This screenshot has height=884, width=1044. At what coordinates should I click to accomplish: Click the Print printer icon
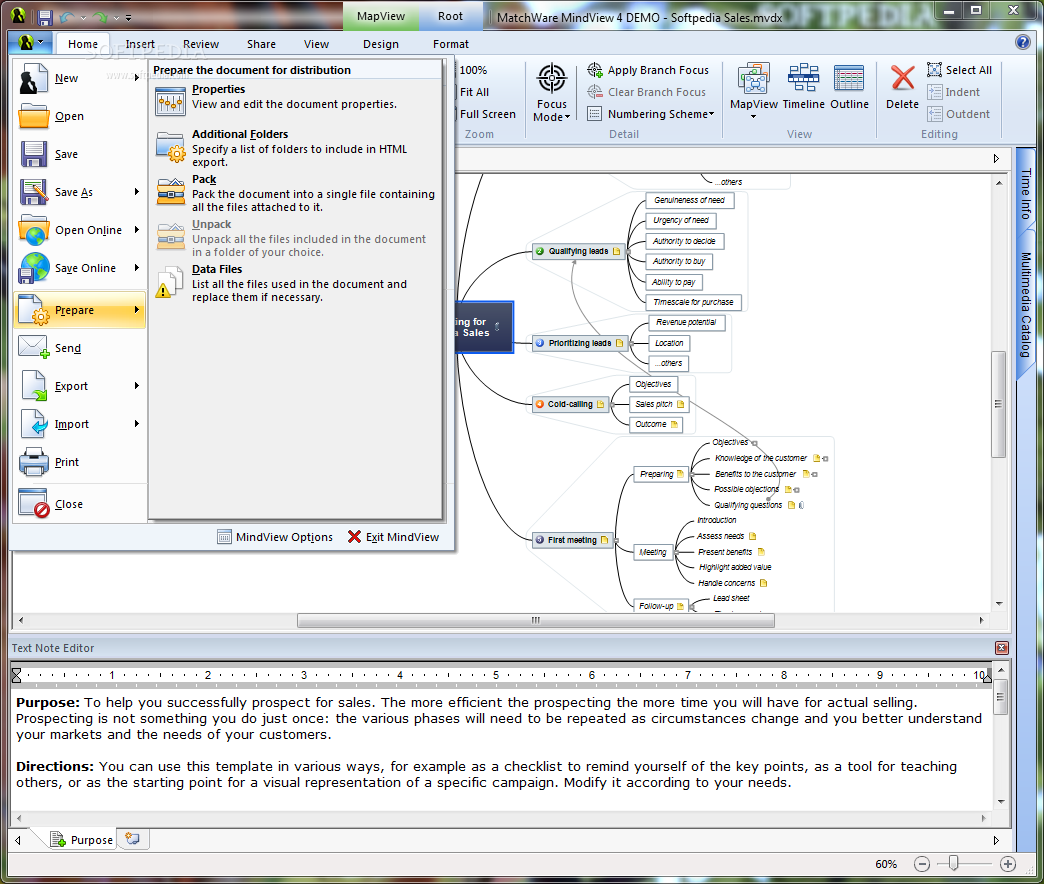point(33,462)
